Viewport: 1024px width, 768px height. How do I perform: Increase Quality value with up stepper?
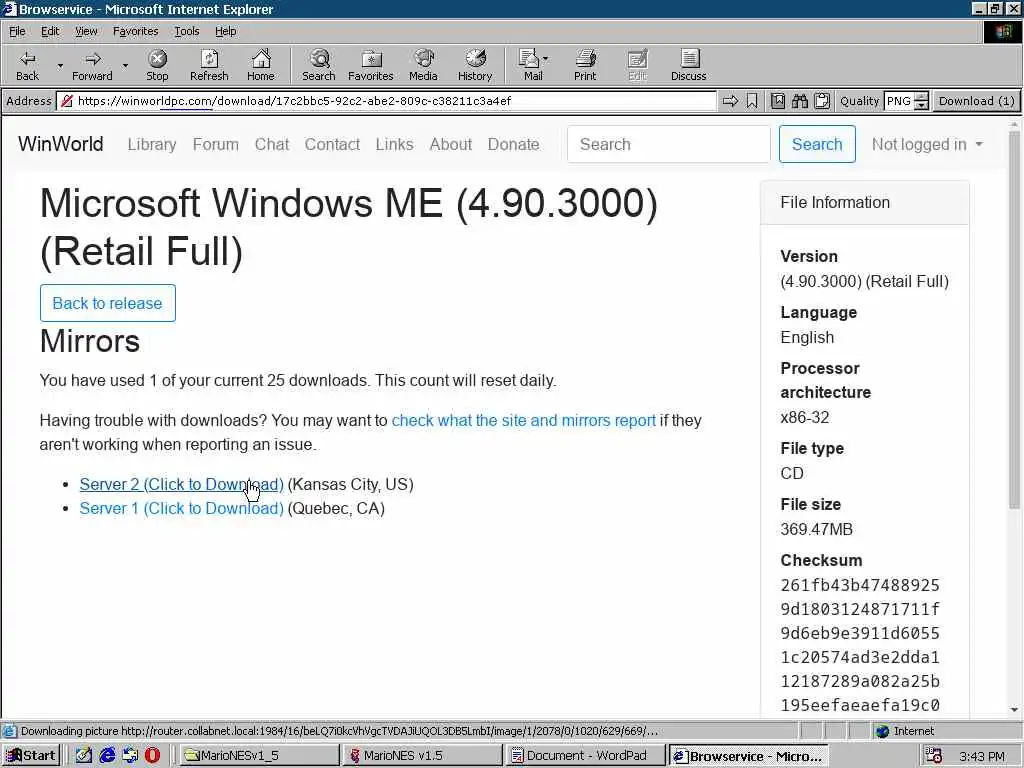[921, 97]
